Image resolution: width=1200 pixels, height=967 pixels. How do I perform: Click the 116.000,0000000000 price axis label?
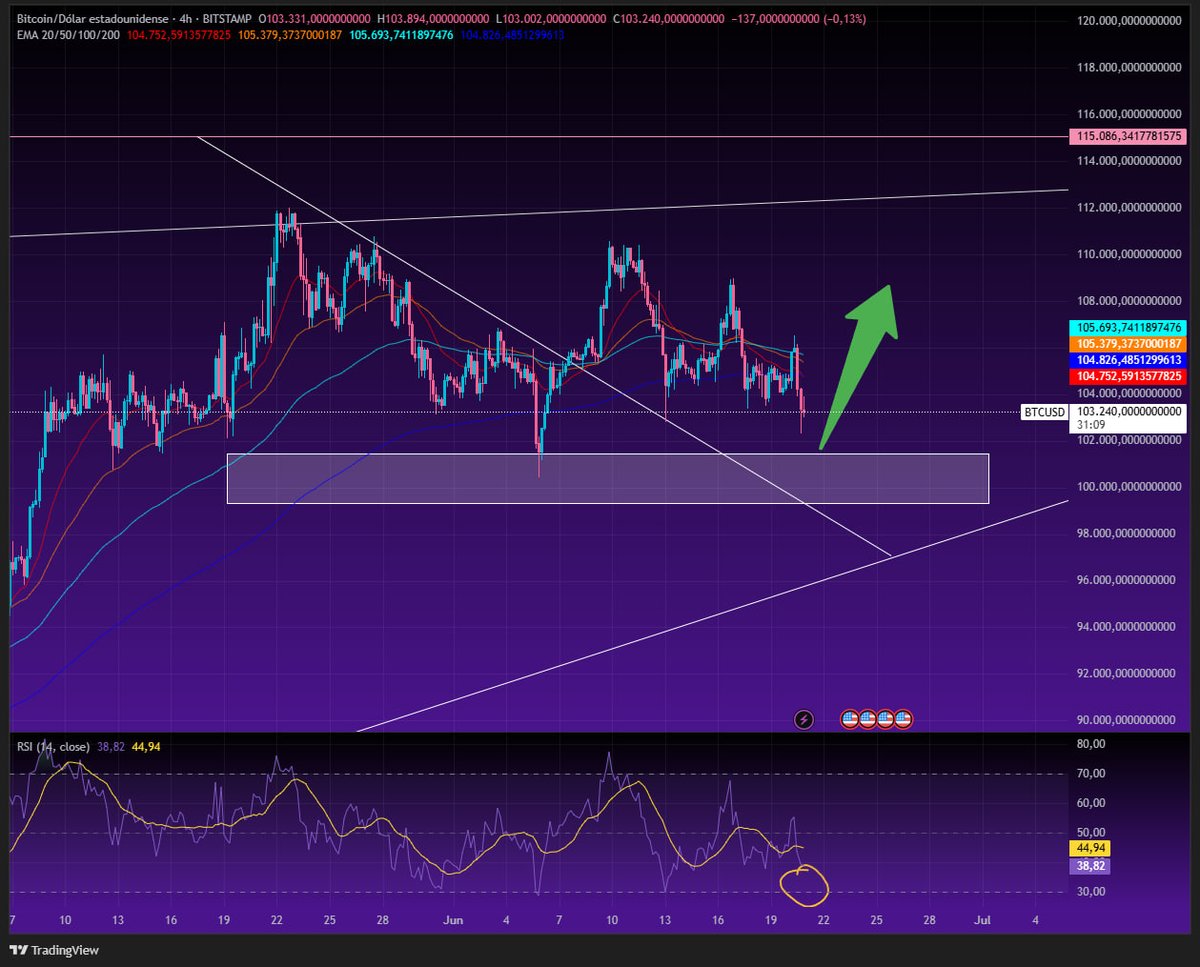click(1128, 114)
